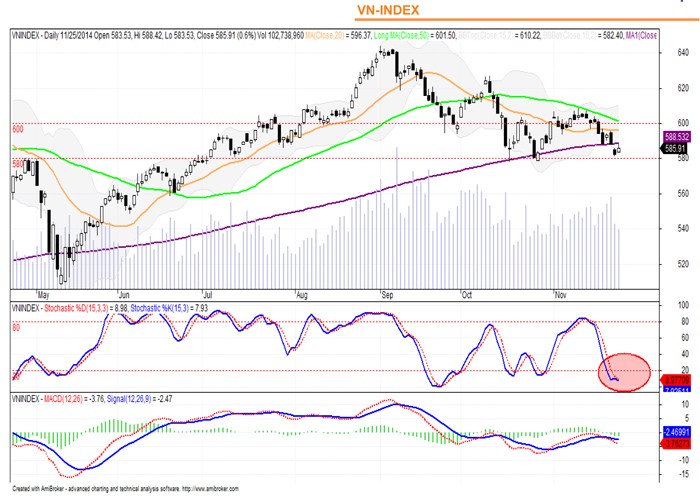
Task: Click the red 80 overbought level label
Action: pyautogui.click(x=16, y=326)
